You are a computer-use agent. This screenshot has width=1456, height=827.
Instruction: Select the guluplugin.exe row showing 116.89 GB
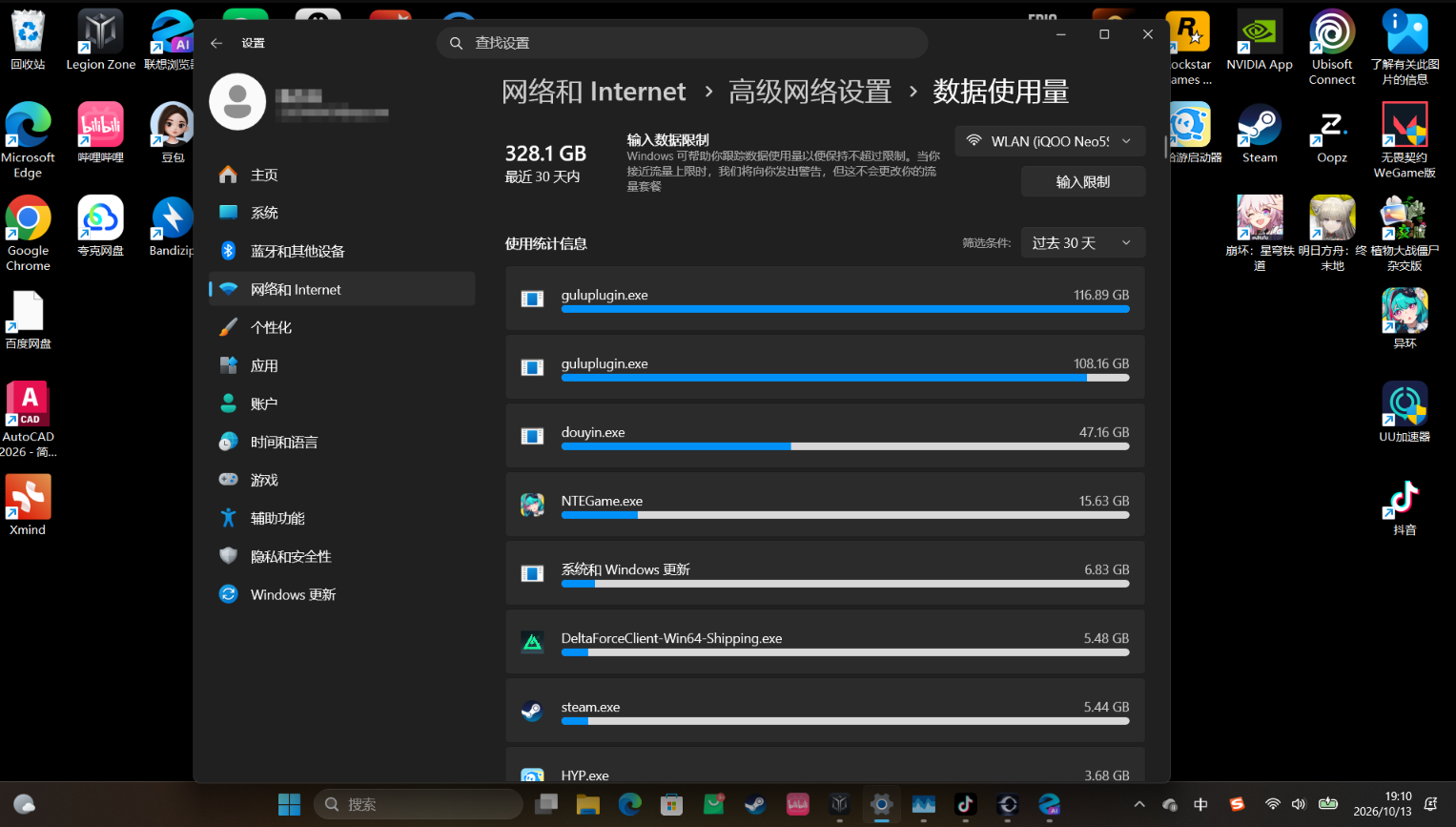tap(826, 299)
